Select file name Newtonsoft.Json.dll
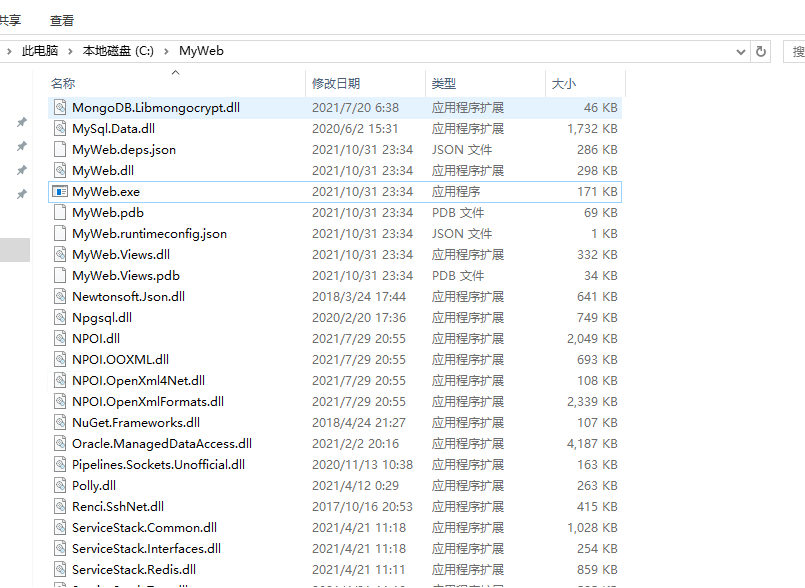 (128, 296)
